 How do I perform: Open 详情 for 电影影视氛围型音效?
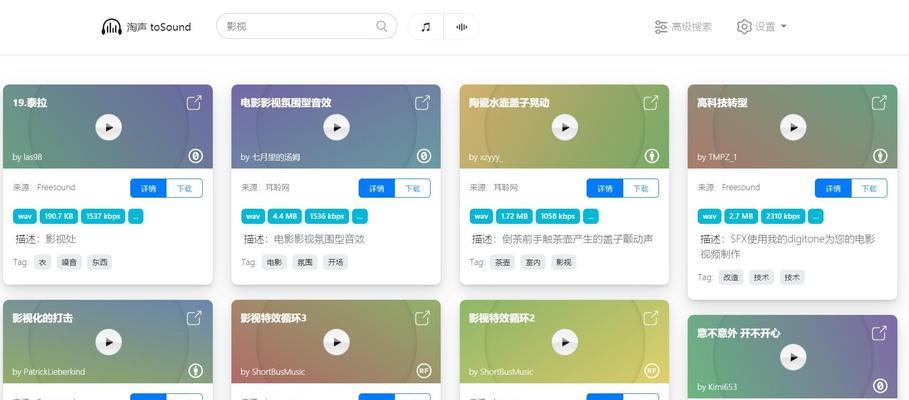(x=377, y=188)
